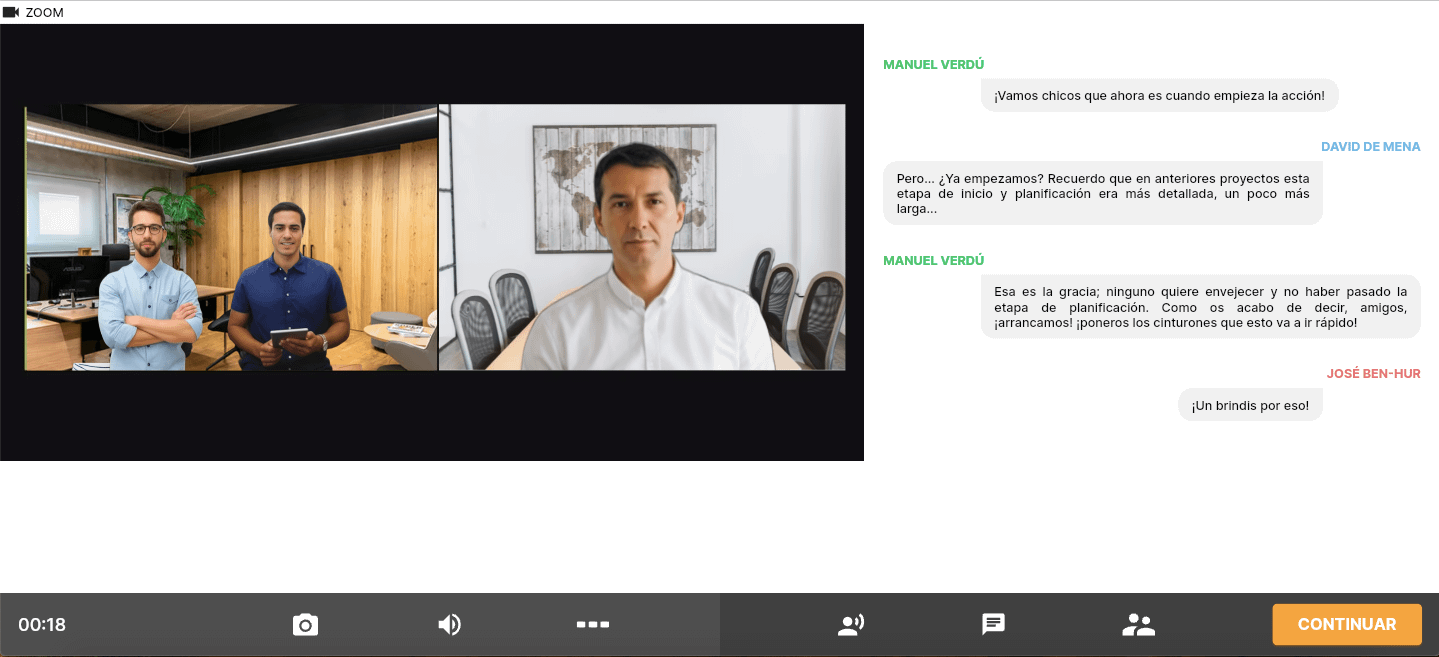1439x657 pixels.
Task: Click the DAVID DE MENA name label
Action: point(1370,147)
